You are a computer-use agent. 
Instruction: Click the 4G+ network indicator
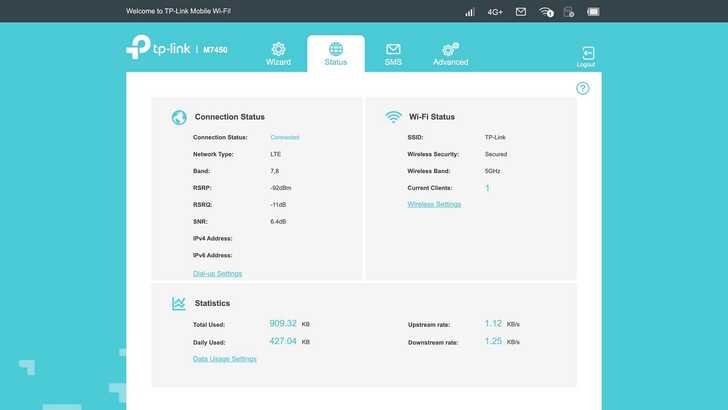point(495,12)
